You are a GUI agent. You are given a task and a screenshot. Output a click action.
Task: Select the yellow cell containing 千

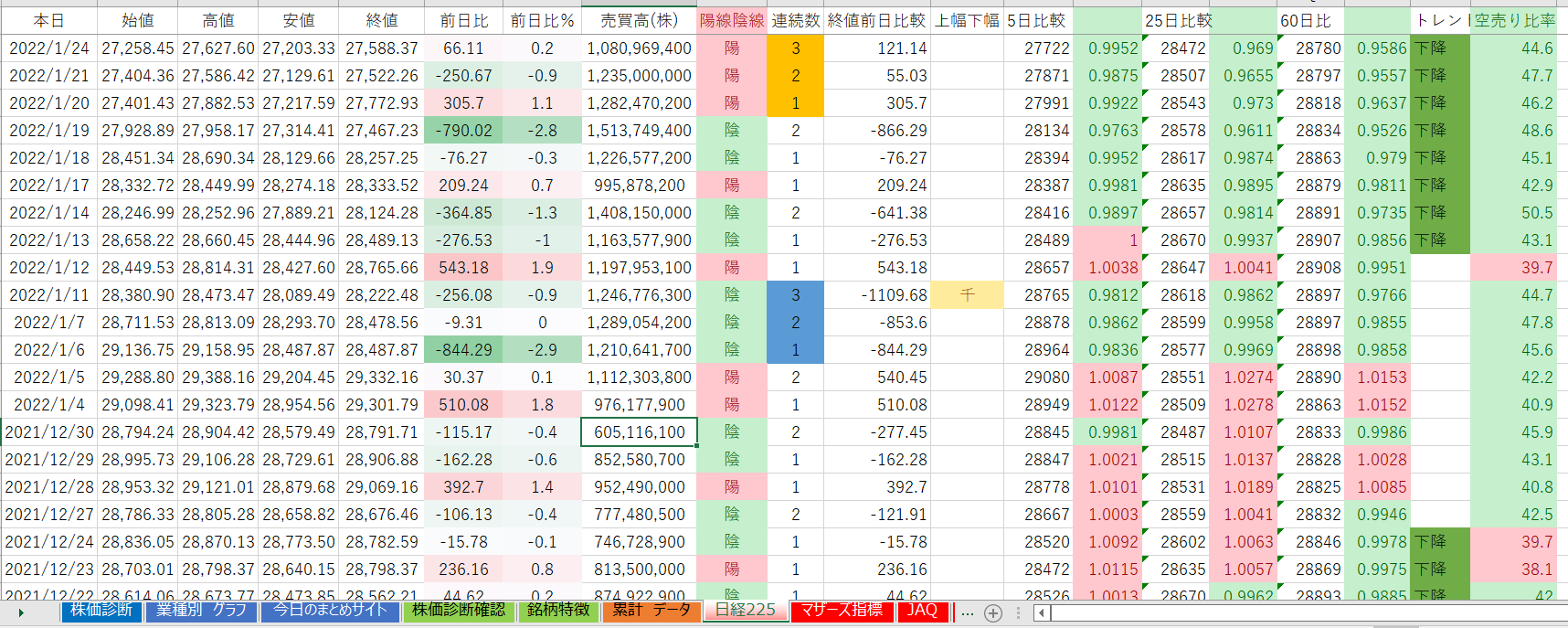(967, 295)
